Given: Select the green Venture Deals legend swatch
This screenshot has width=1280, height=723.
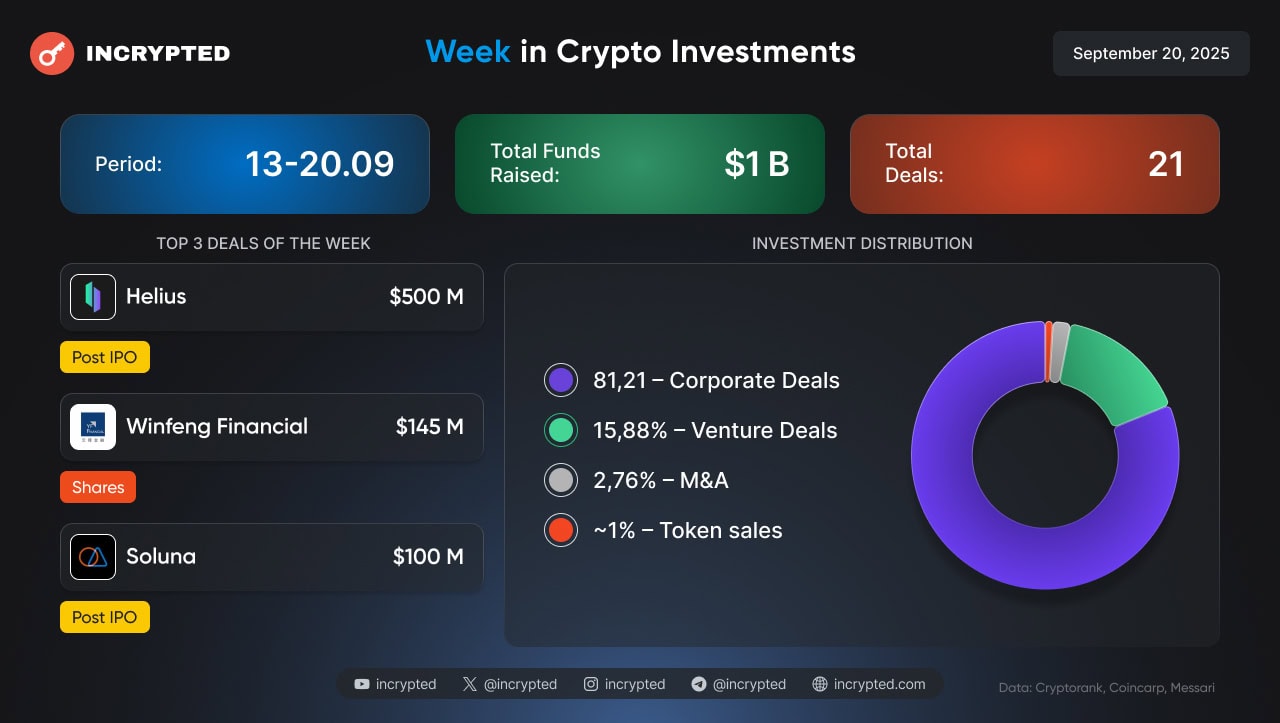Looking at the screenshot, I should coord(561,430).
